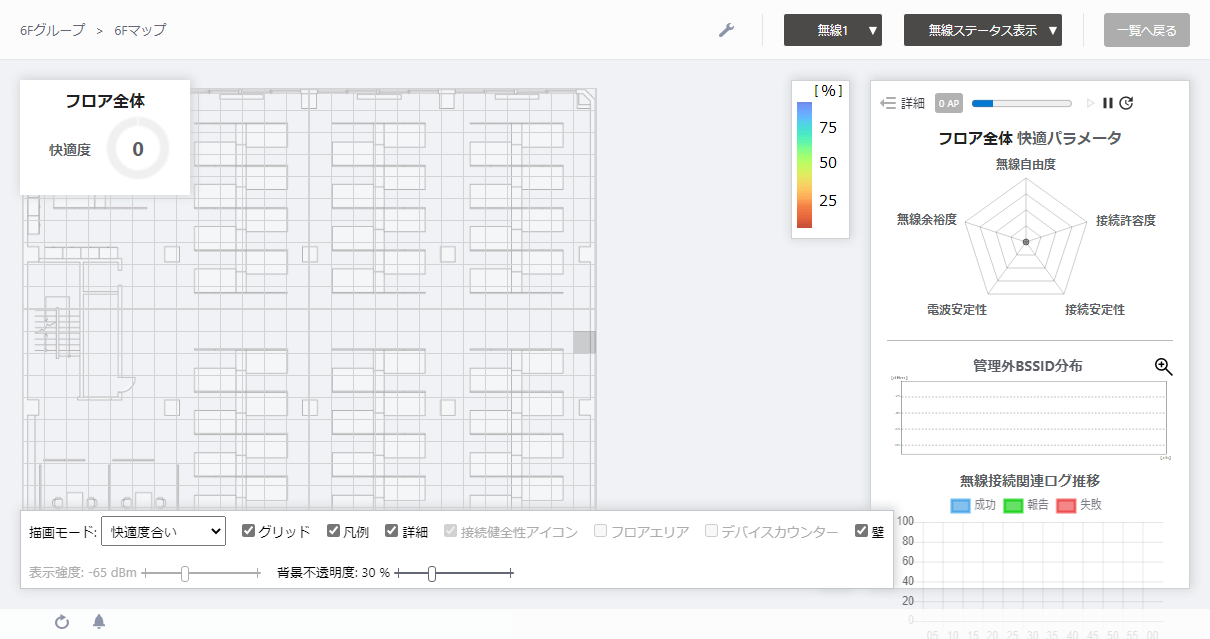Screen dimensions: 1210x639
Task: Adjust the 背景不透明度 slider handle
Action: click(x=432, y=573)
